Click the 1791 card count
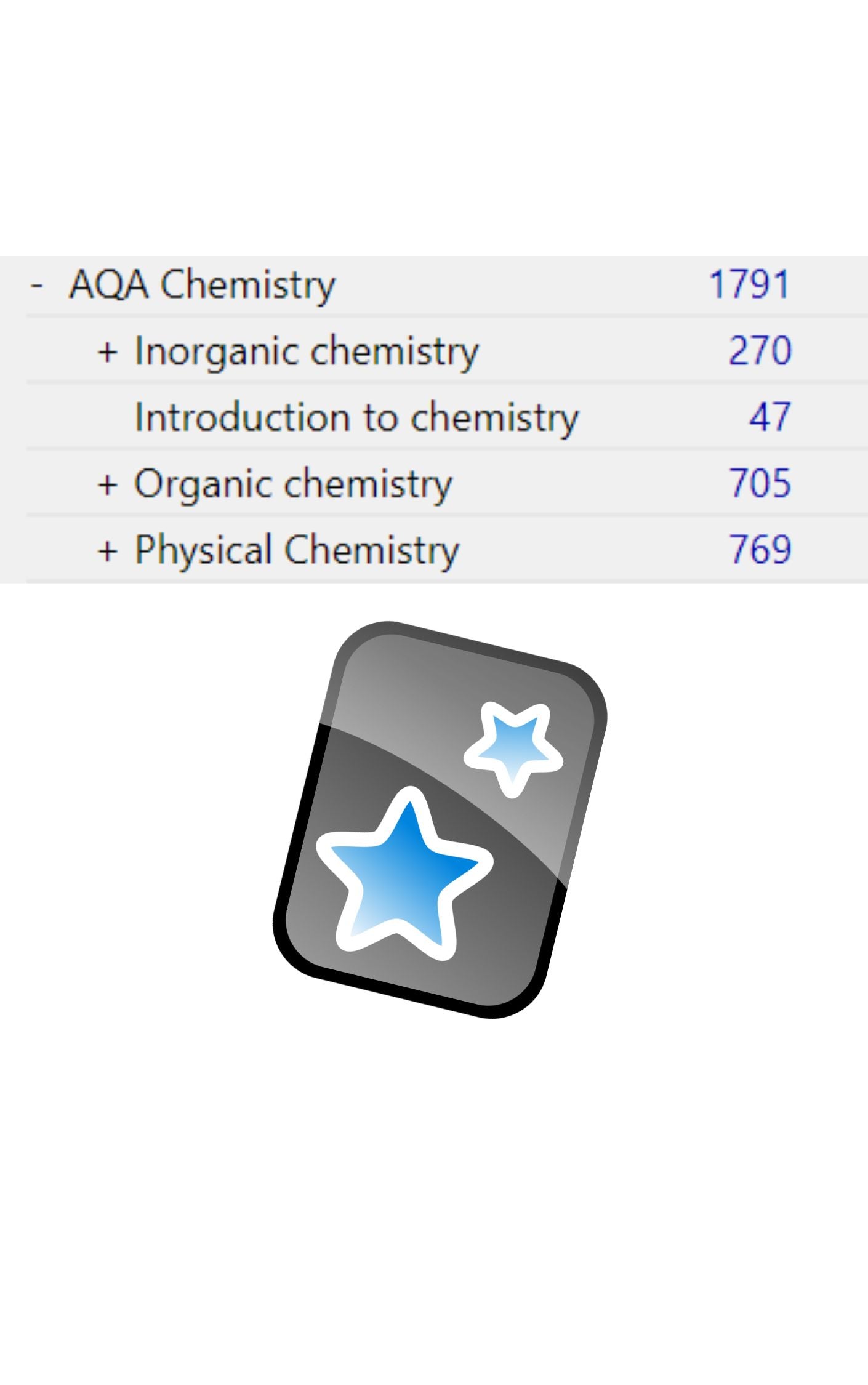 [749, 285]
